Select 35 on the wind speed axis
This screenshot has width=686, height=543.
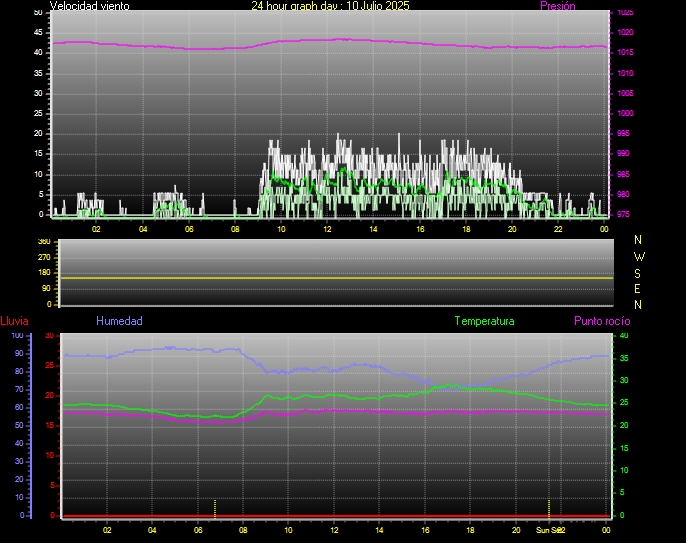38,73
